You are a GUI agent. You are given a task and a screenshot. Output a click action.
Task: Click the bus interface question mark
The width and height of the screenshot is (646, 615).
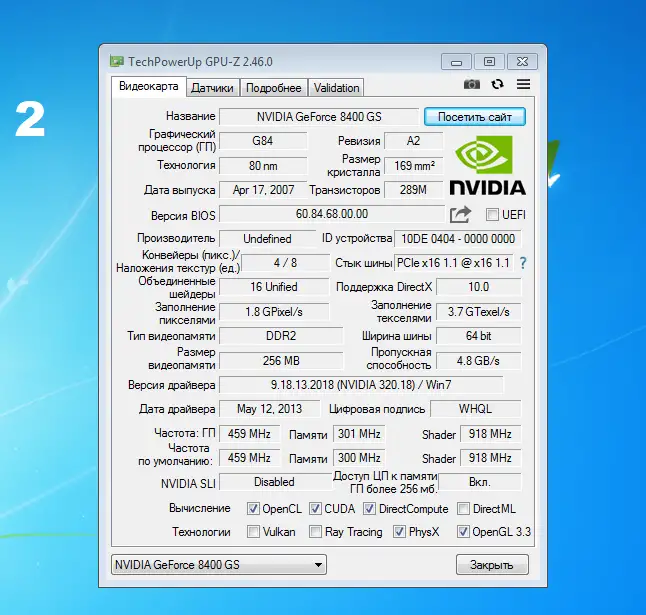pos(523,263)
